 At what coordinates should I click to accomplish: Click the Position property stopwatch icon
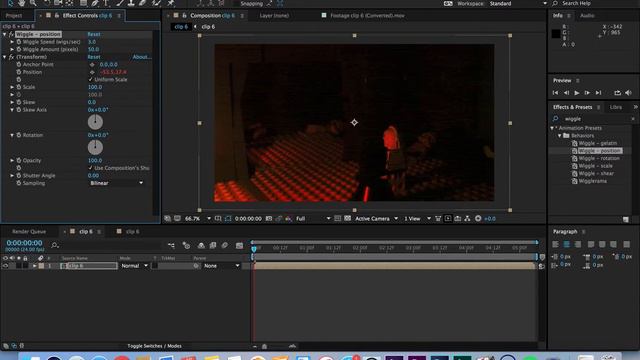(x=19, y=72)
